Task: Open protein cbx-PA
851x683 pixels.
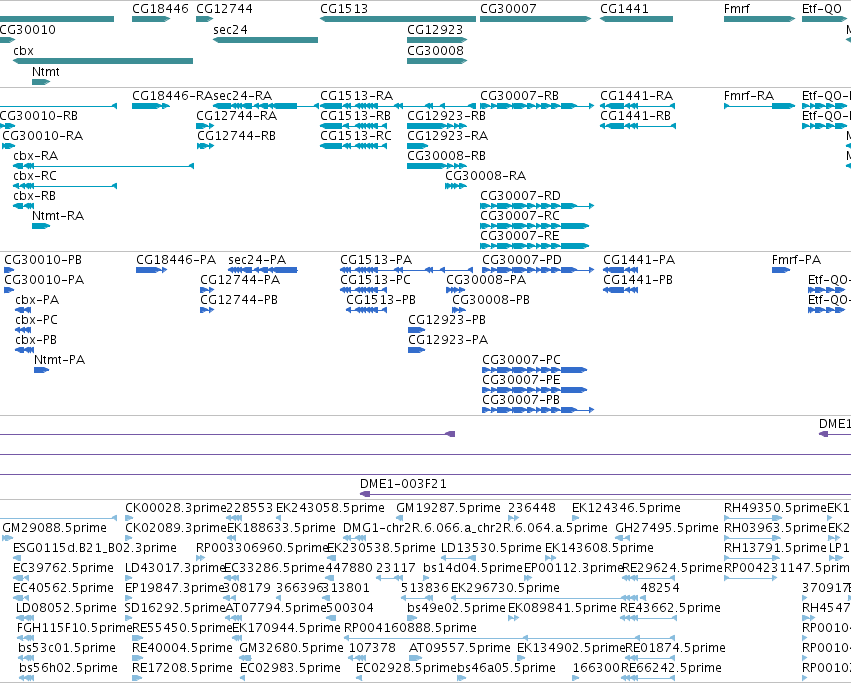Action: [x=37, y=300]
